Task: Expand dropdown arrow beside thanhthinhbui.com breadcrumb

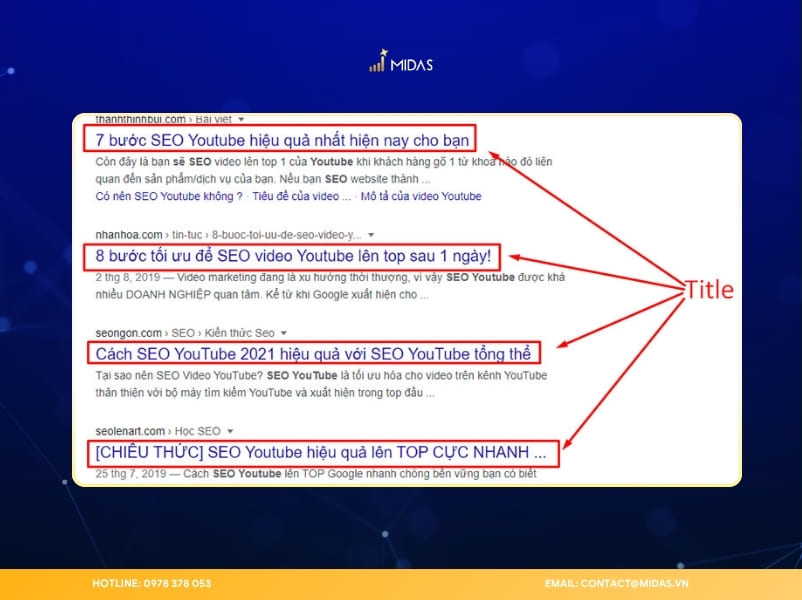Action: (241, 120)
